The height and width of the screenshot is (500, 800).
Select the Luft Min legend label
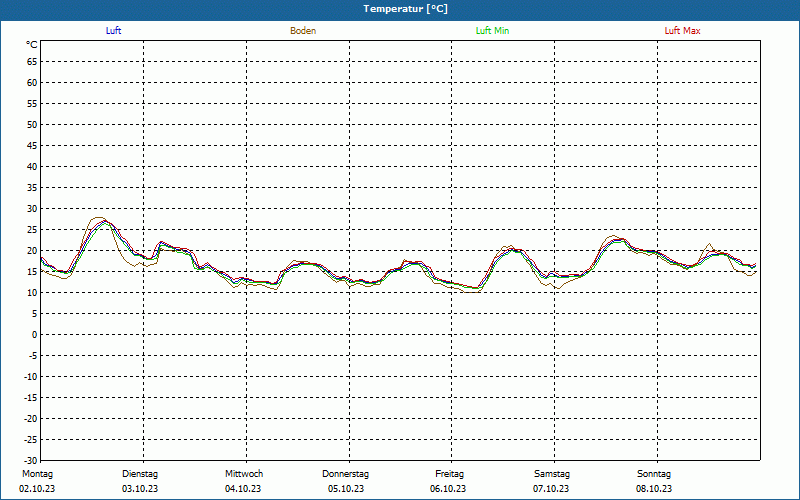tap(492, 31)
